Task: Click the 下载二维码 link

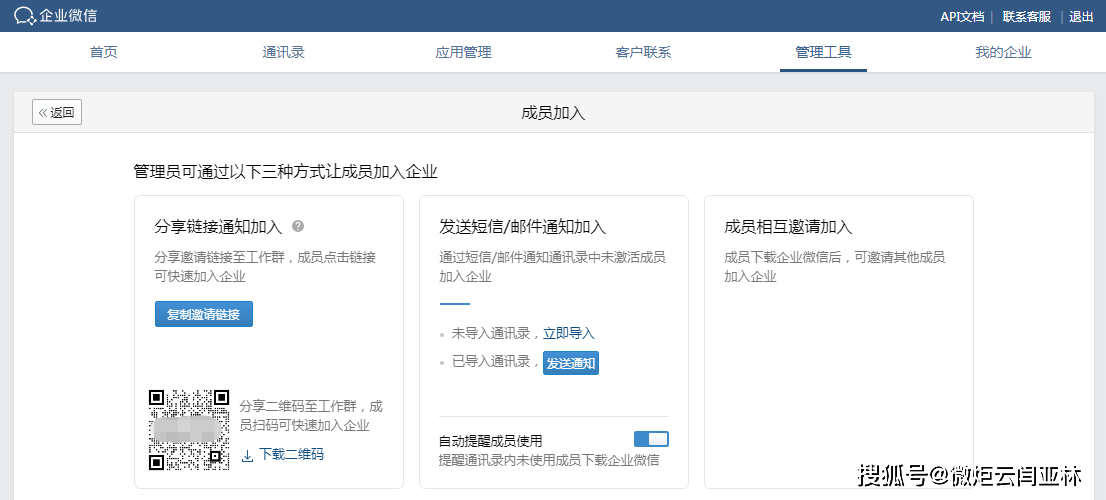Action: (x=291, y=454)
